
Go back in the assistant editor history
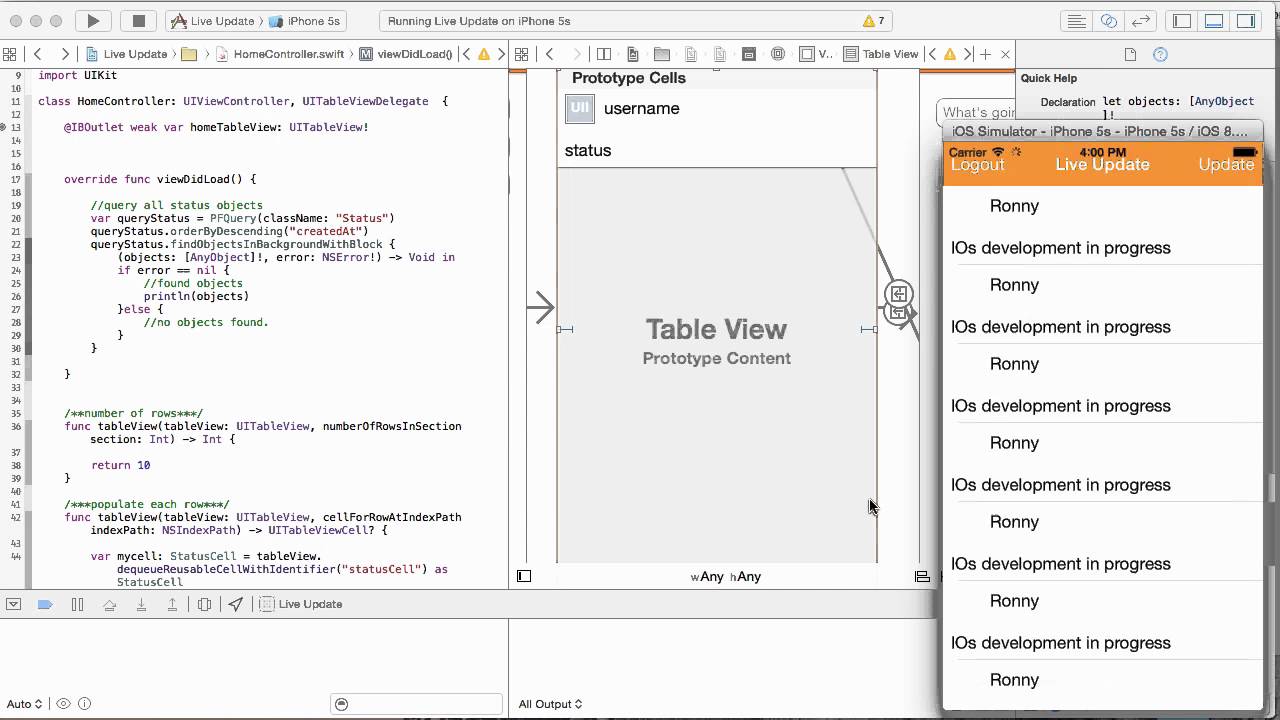click(549, 54)
